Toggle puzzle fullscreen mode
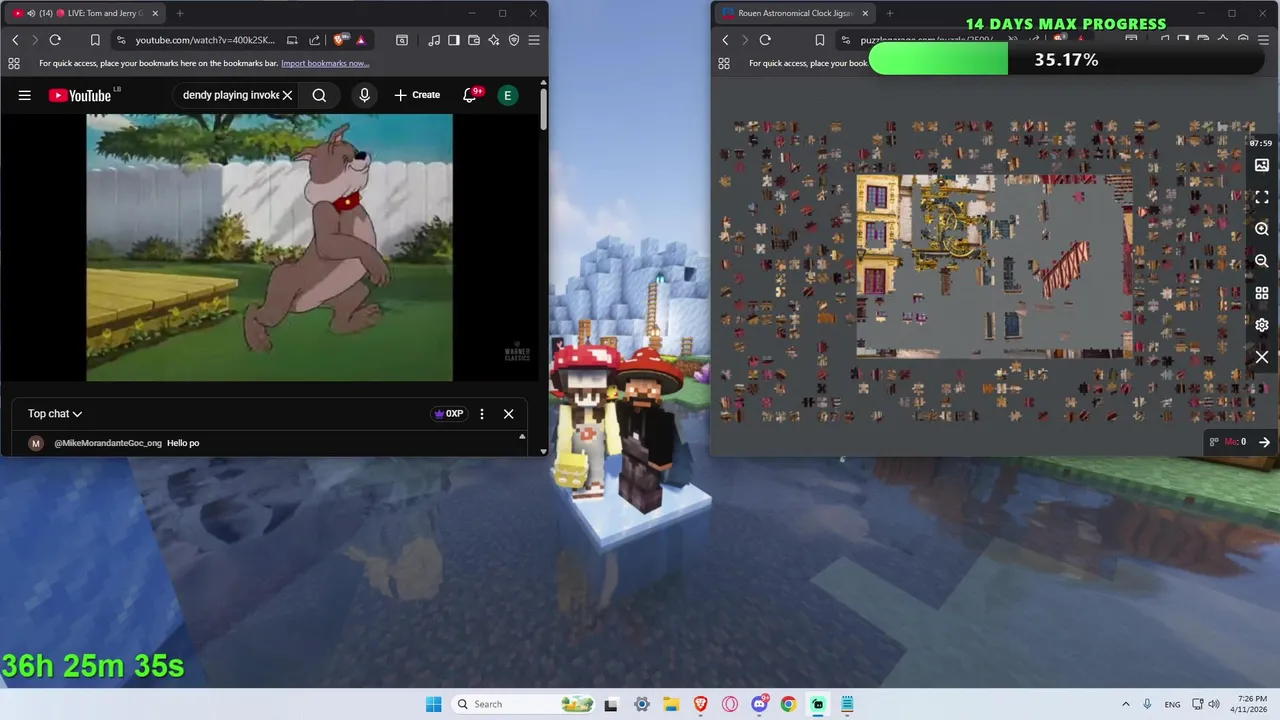The width and height of the screenshot is (1280, 720). pyautogui.click(x=1262, y=197)
